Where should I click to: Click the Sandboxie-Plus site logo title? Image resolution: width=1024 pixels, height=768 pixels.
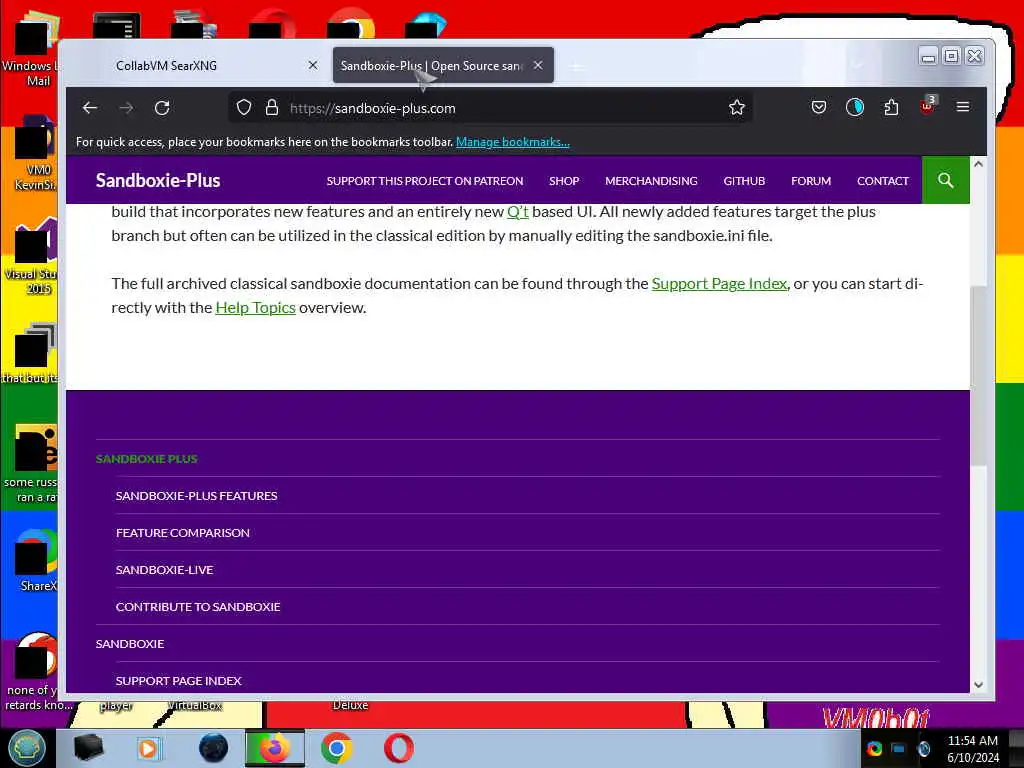pos(158,180)
